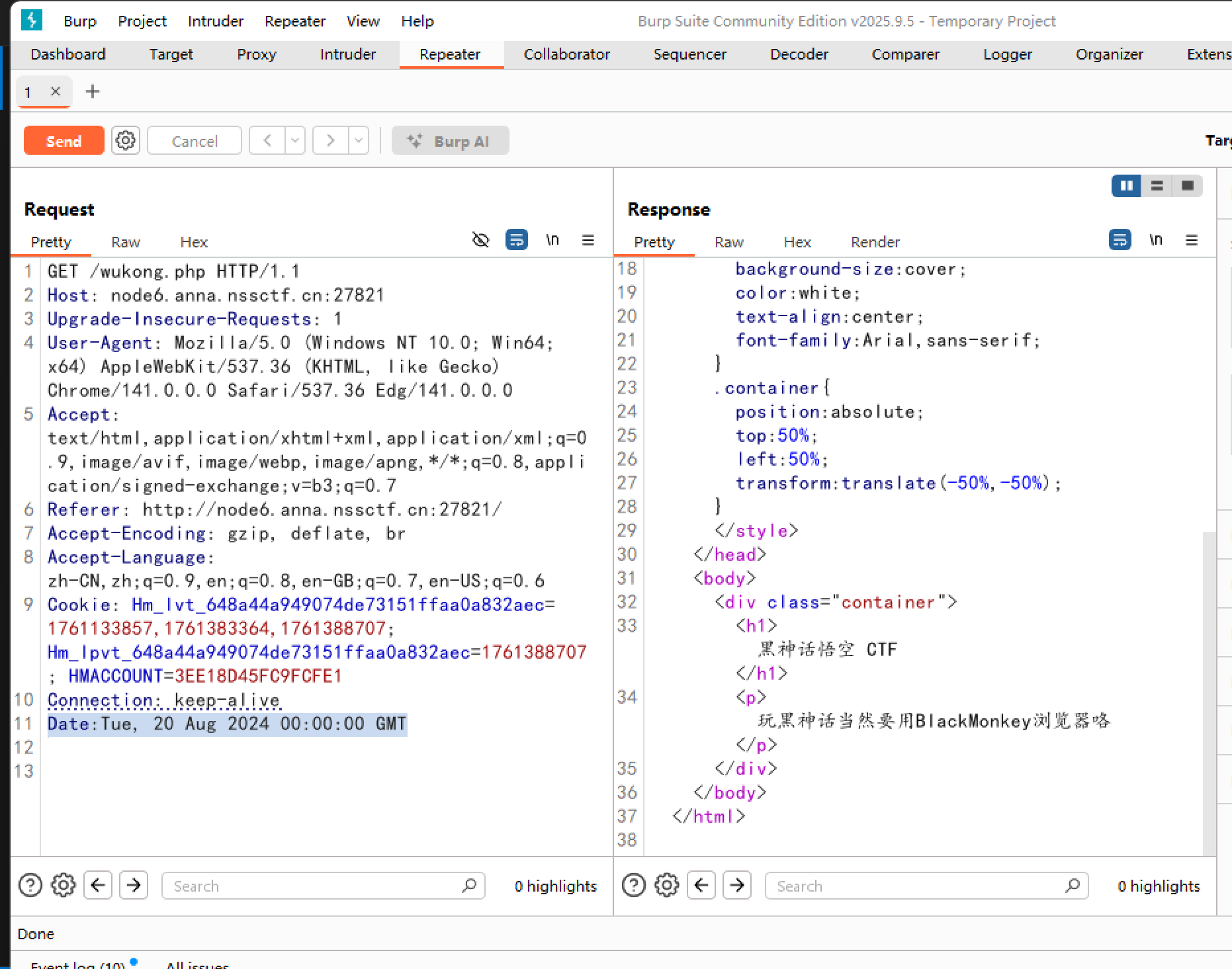Screen dimensions: 1232x969
Task: Open help icon below Request panel
Action: [30, 885]
